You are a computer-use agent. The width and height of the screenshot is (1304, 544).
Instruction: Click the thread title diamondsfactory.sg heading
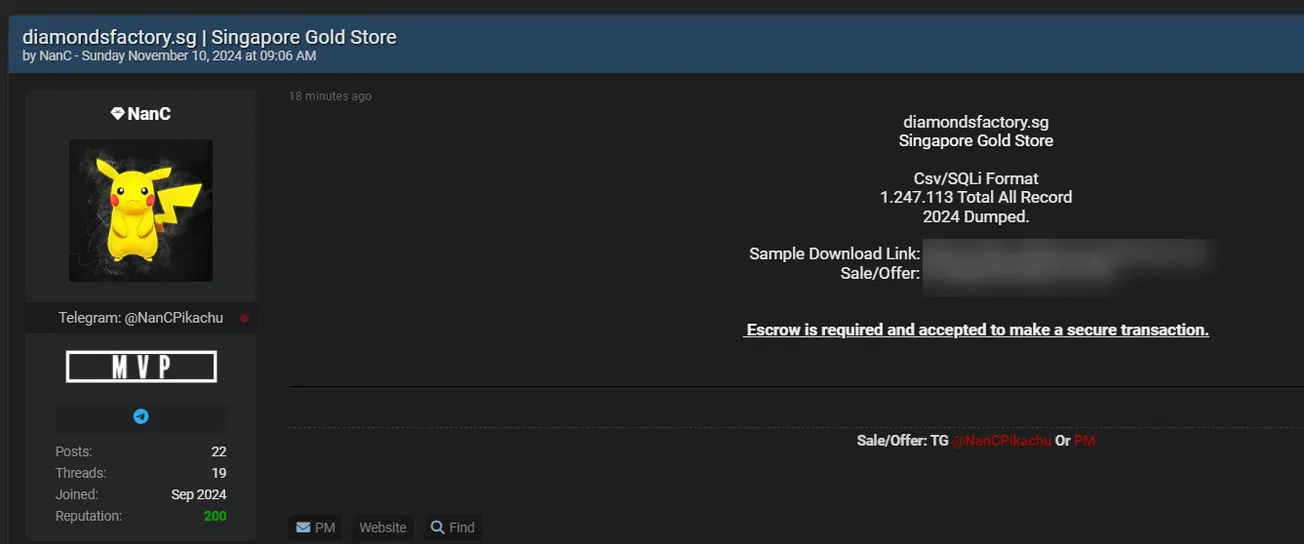click(x=209, y=37)
